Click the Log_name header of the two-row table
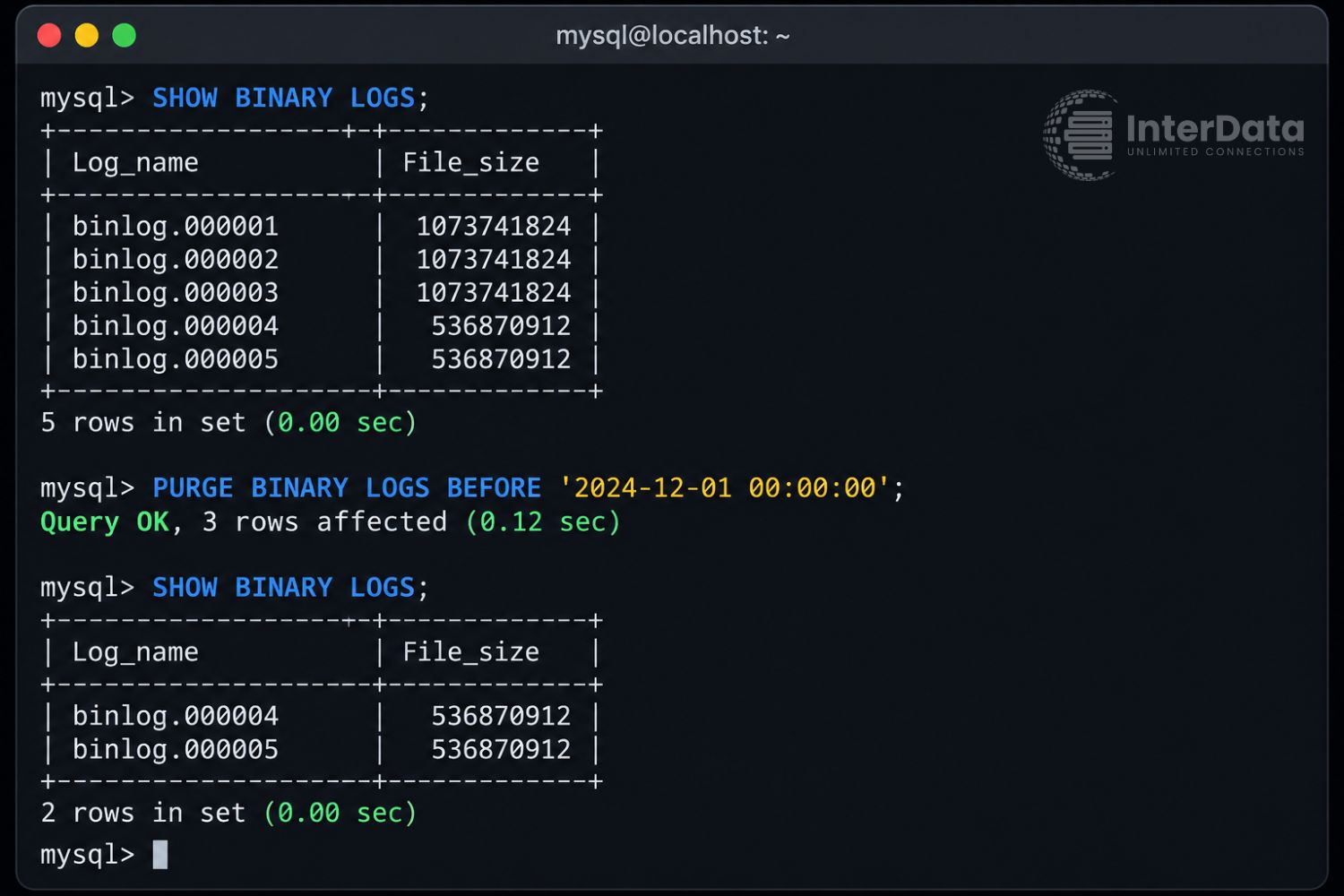 [x=135, y=651]
